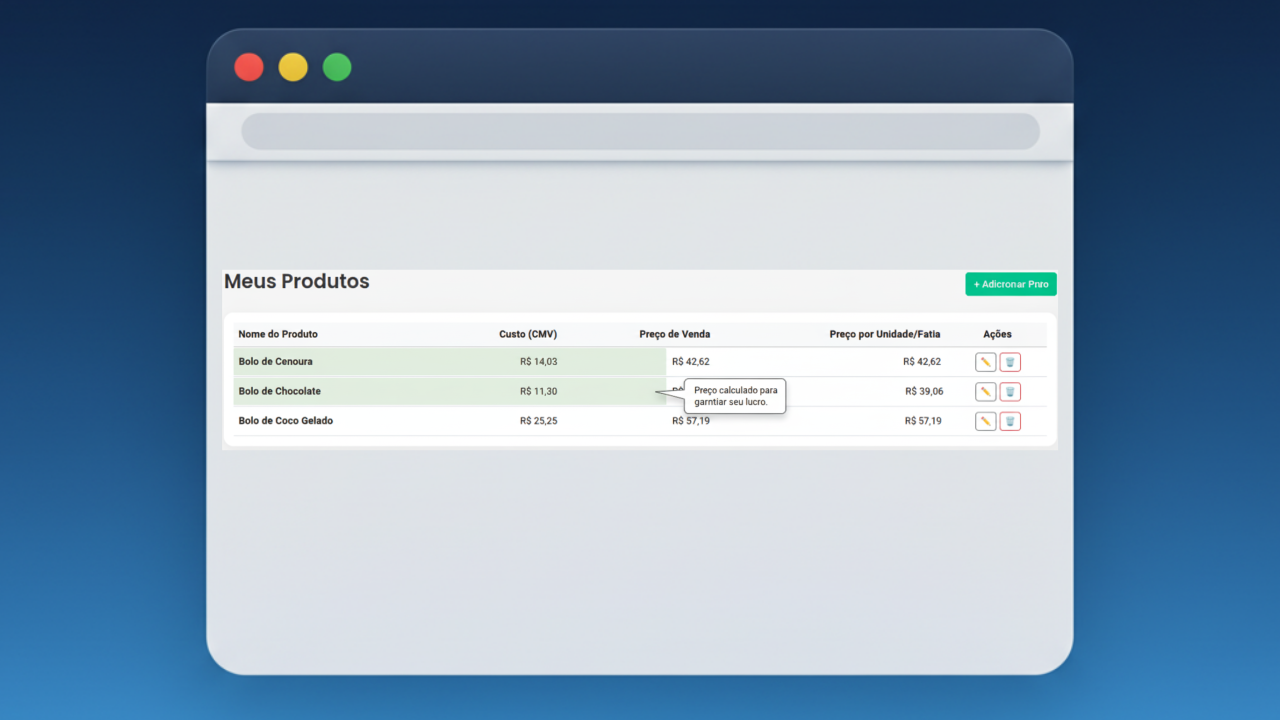Click the yellow minimize window button
The width and height of the screenshot is (1280, 720).
coord(293,67)
